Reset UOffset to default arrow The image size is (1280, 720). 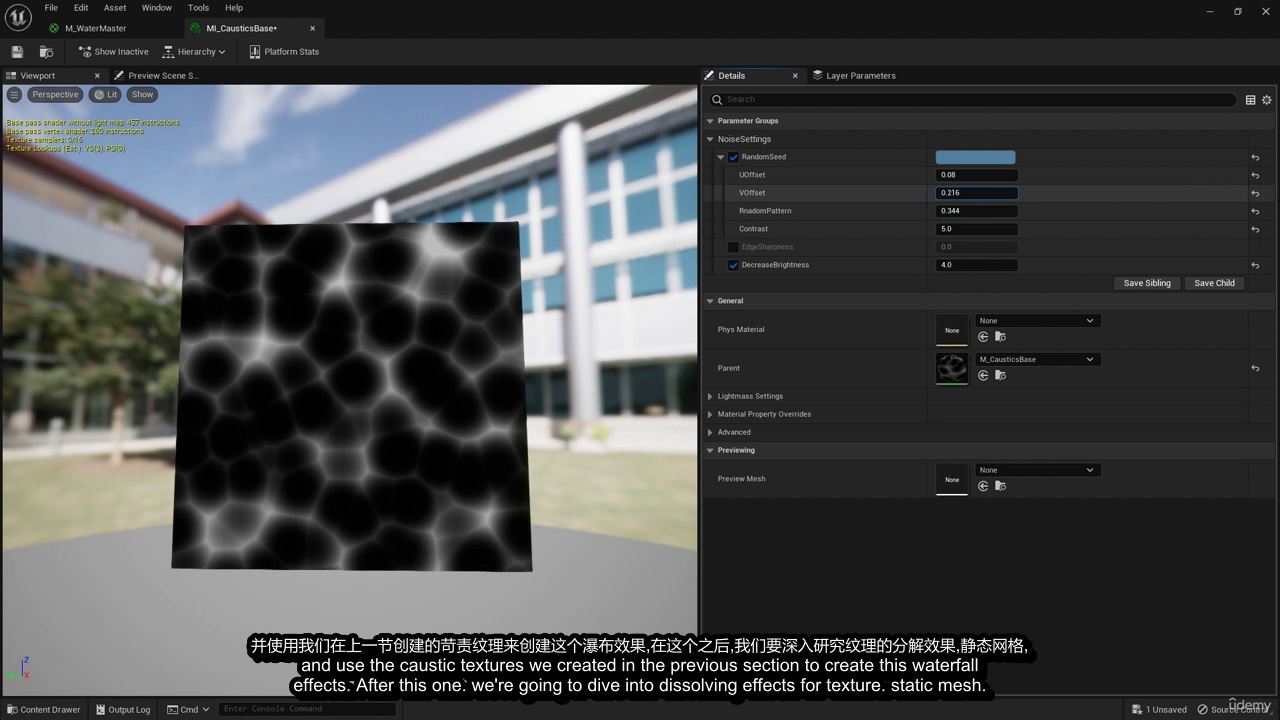click(x=1255, y=176)
